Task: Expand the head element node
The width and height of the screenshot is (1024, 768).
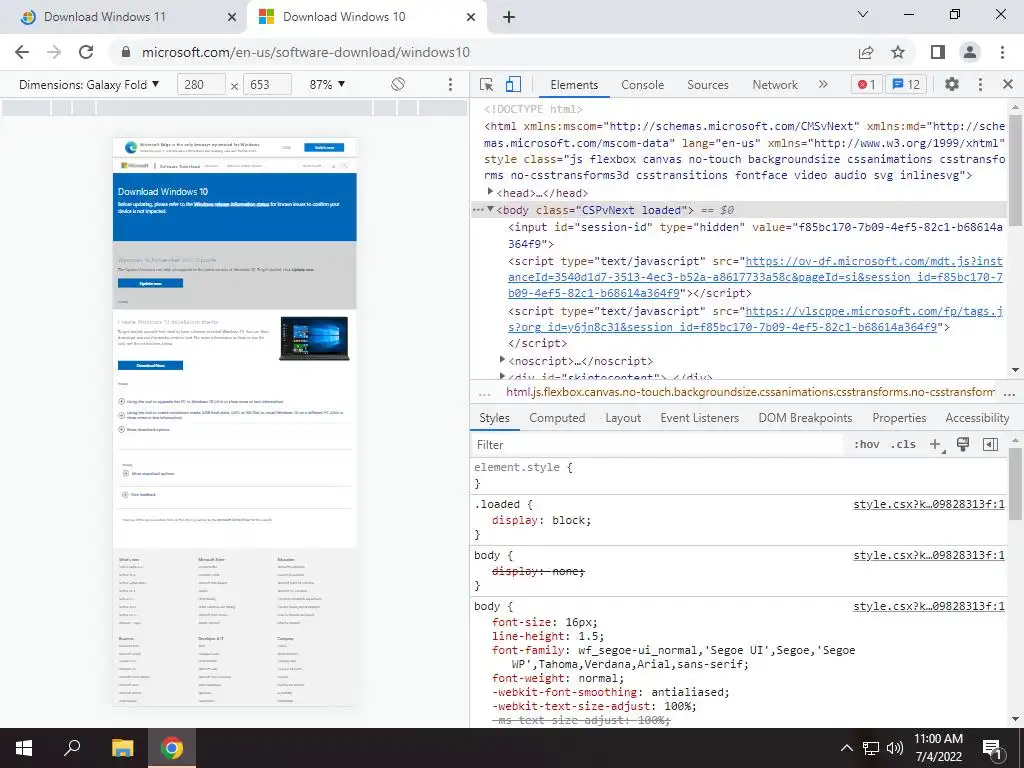Action: click(490, 192)
